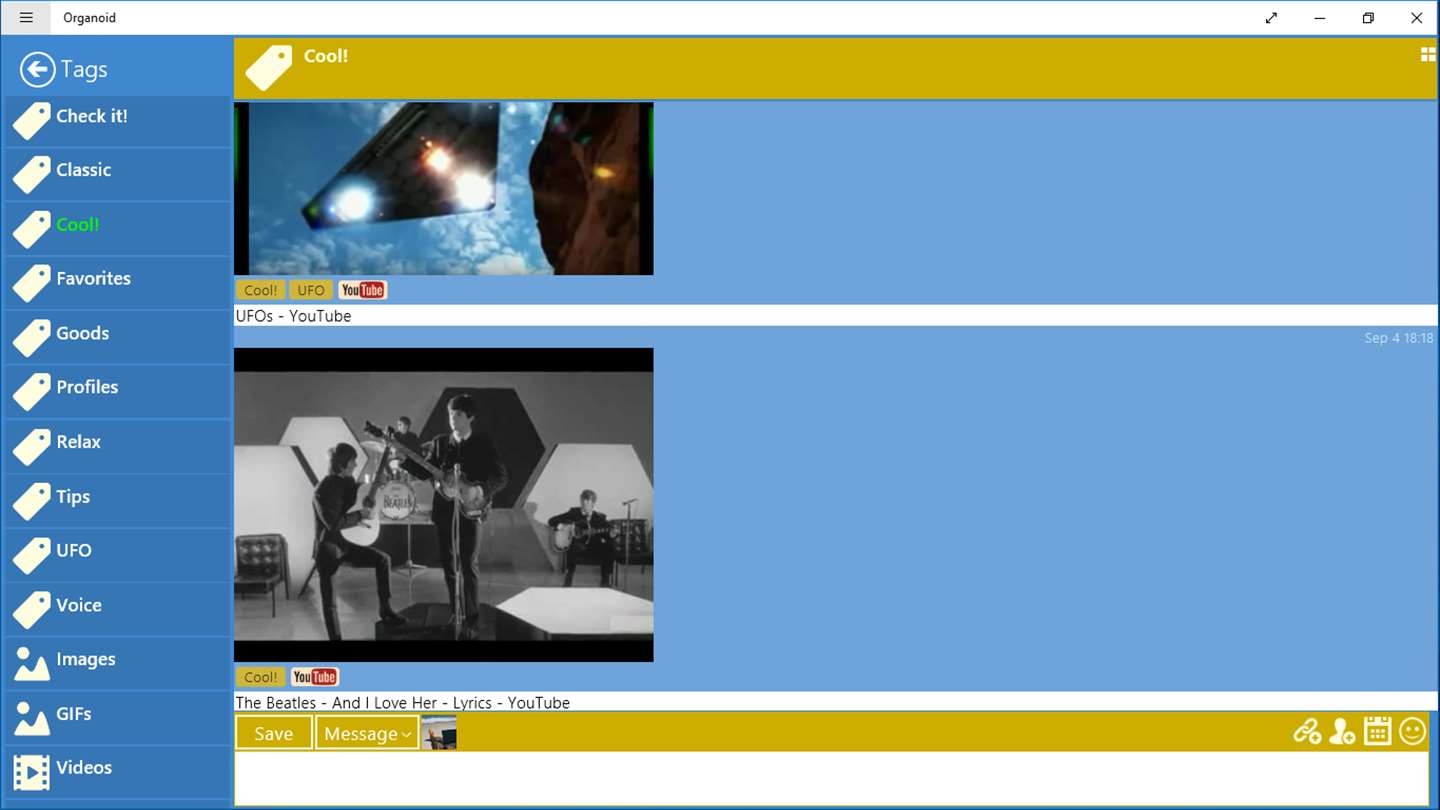Click the back arrow next to Tags
Image resolution: width=1440 pixels, height=810 pixels.
37,69
